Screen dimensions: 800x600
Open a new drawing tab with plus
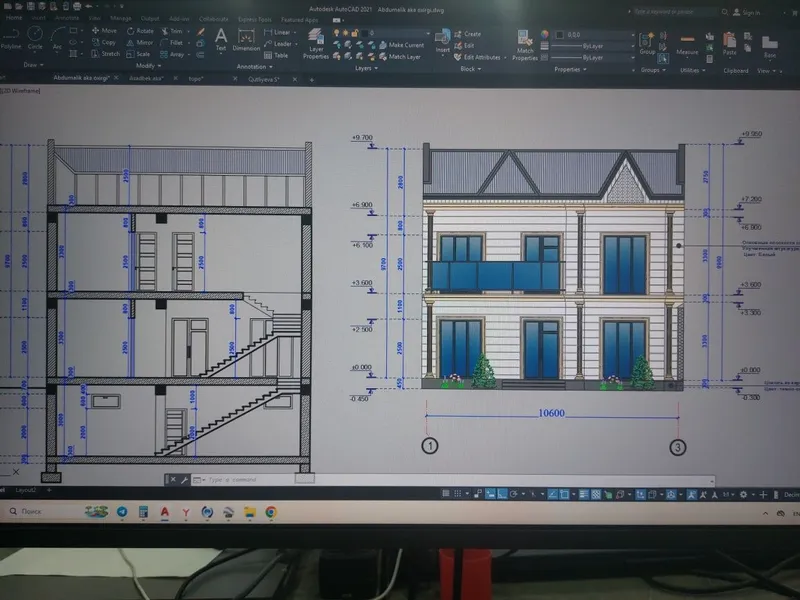[x=312, y=80]
